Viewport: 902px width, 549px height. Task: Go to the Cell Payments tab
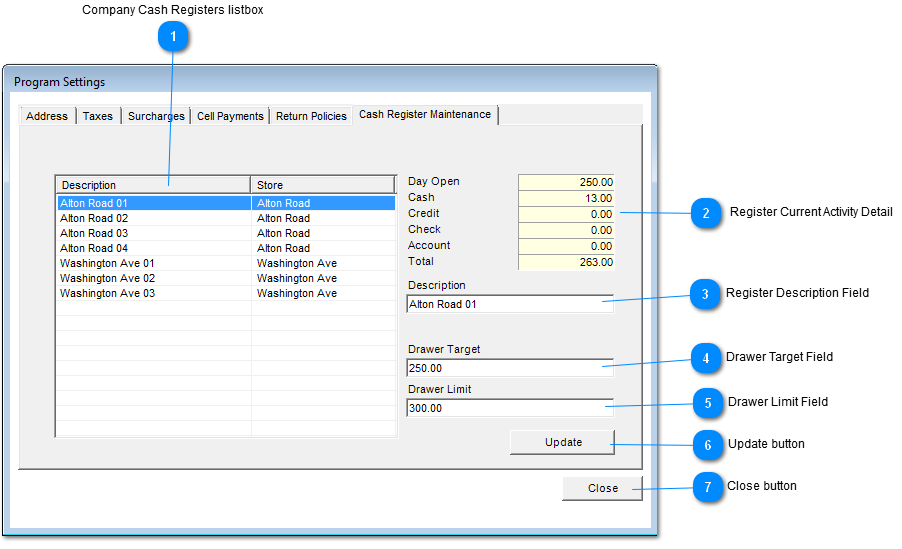(x=230, y=116)
